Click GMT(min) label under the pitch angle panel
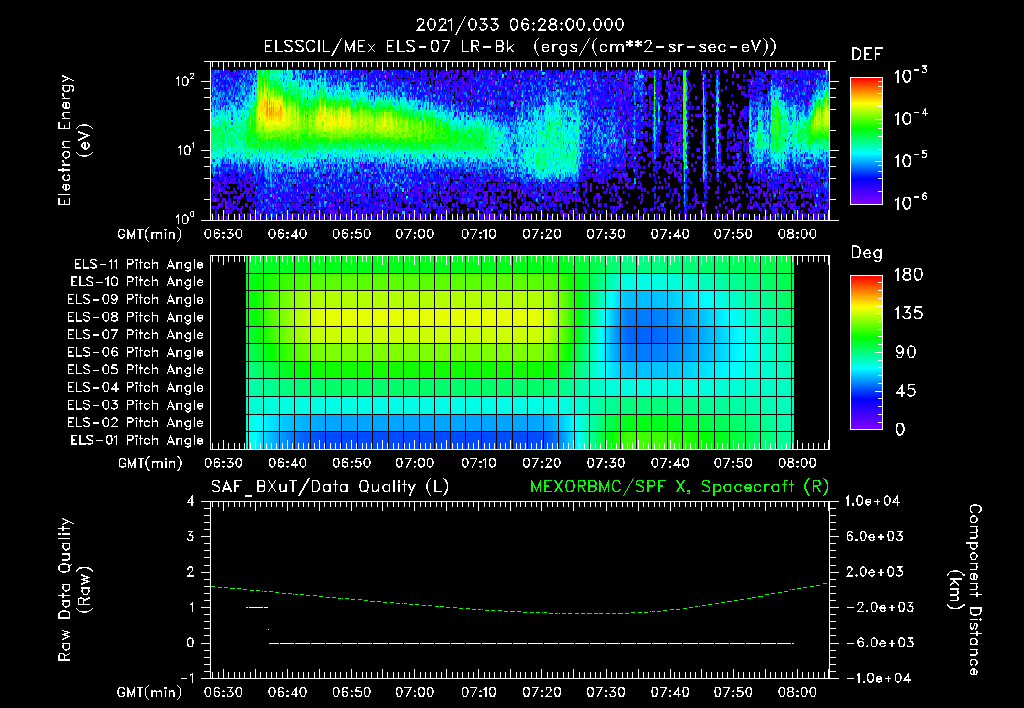 click(150, 463)
